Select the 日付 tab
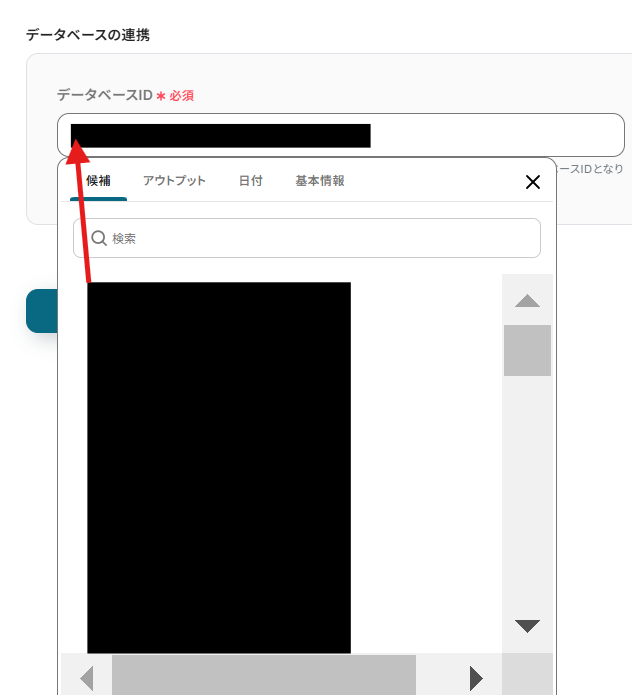 [251, 181]
